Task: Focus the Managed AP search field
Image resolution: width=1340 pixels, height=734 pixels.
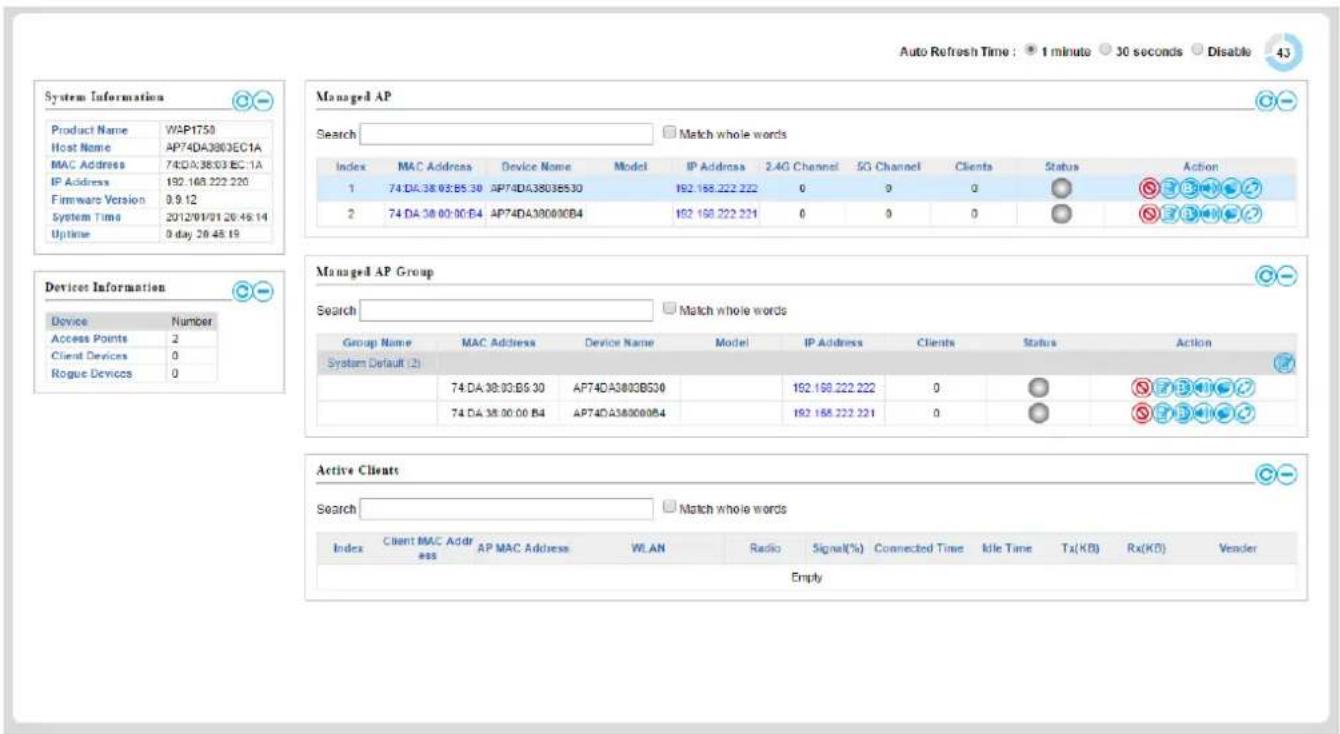Action: [x=506, y=133]
